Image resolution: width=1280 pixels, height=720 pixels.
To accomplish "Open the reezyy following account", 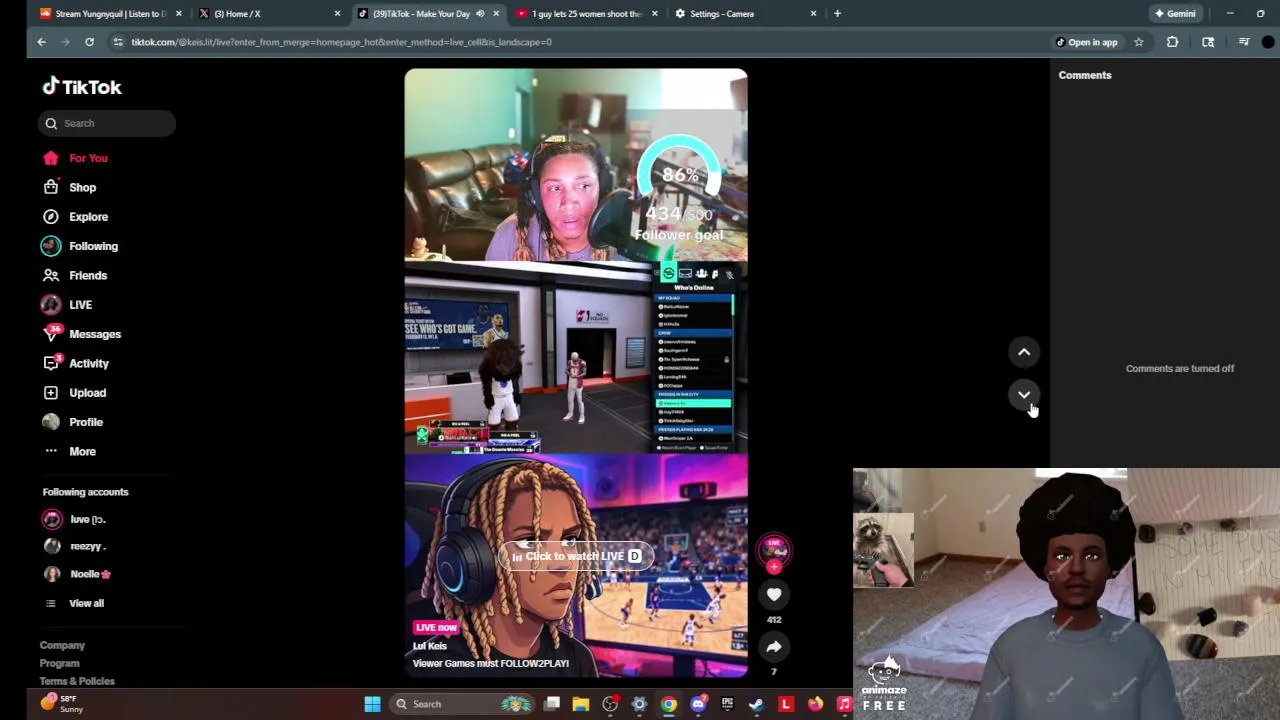I will [x=75, y=546].
